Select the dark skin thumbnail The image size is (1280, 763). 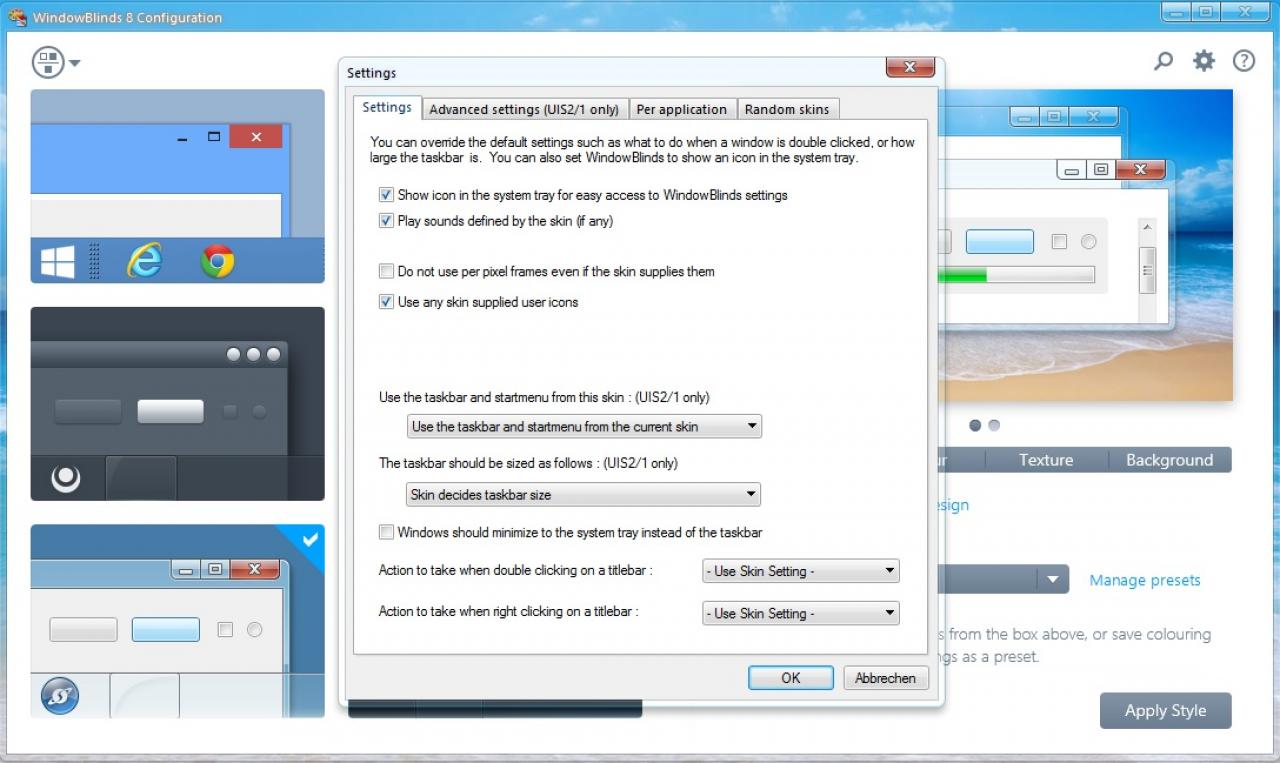pyautogui.click(x=177, y=404)
